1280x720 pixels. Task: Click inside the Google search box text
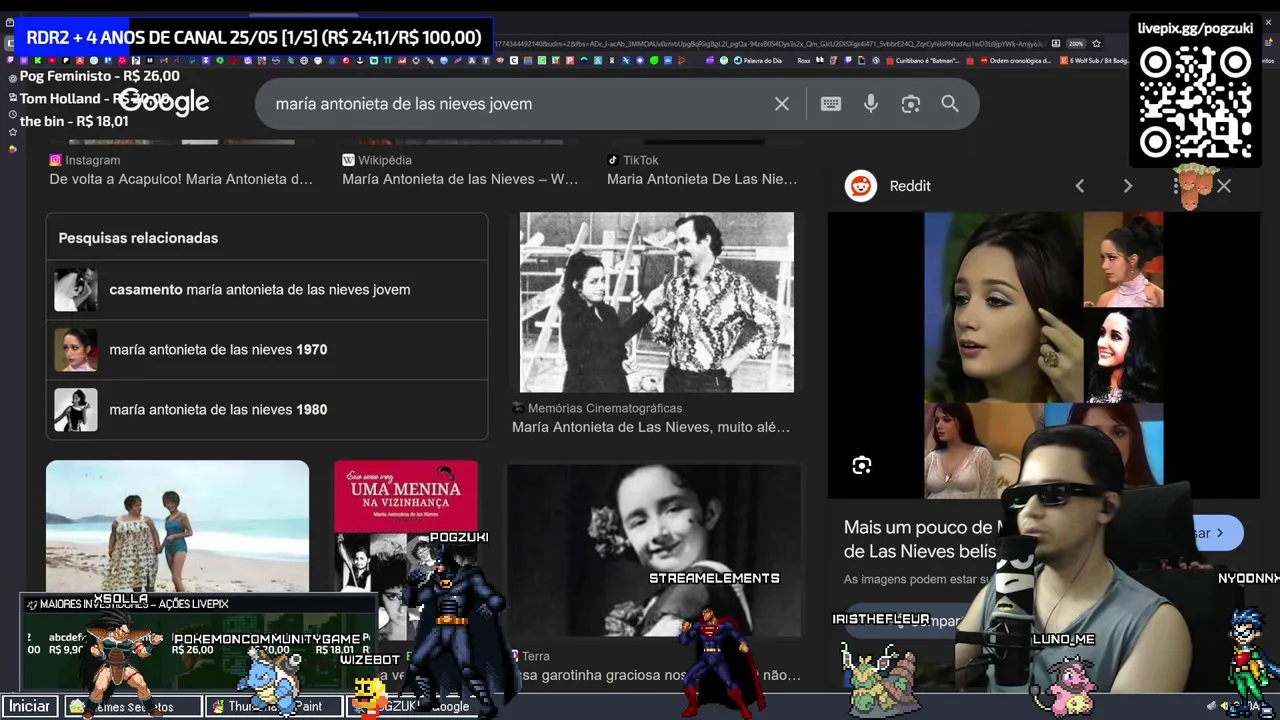click(403, 104)
